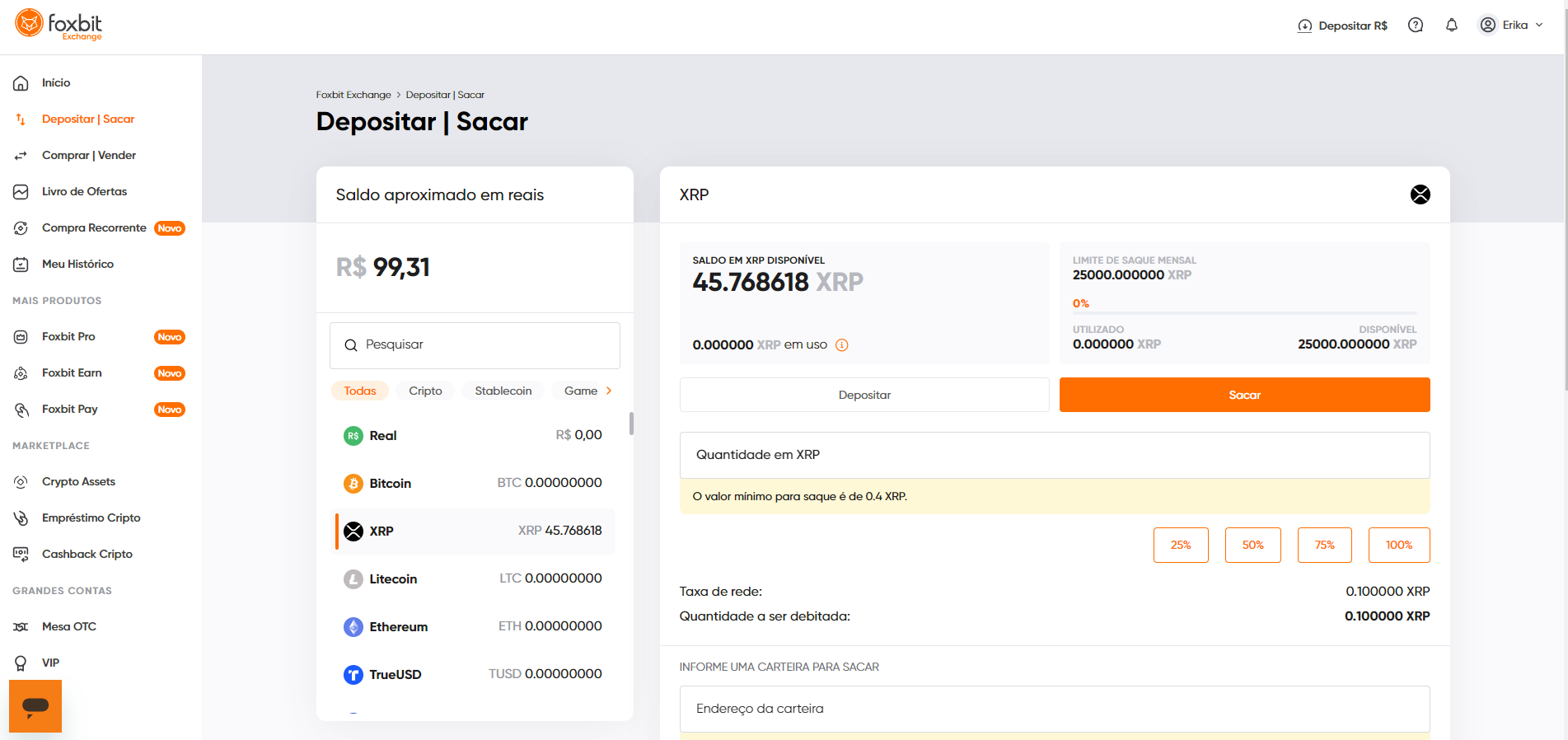Focus the Quantidade em XRP field
Image resolution: width=1568 pixels, height=740 pixels.
pos(1055,456)
